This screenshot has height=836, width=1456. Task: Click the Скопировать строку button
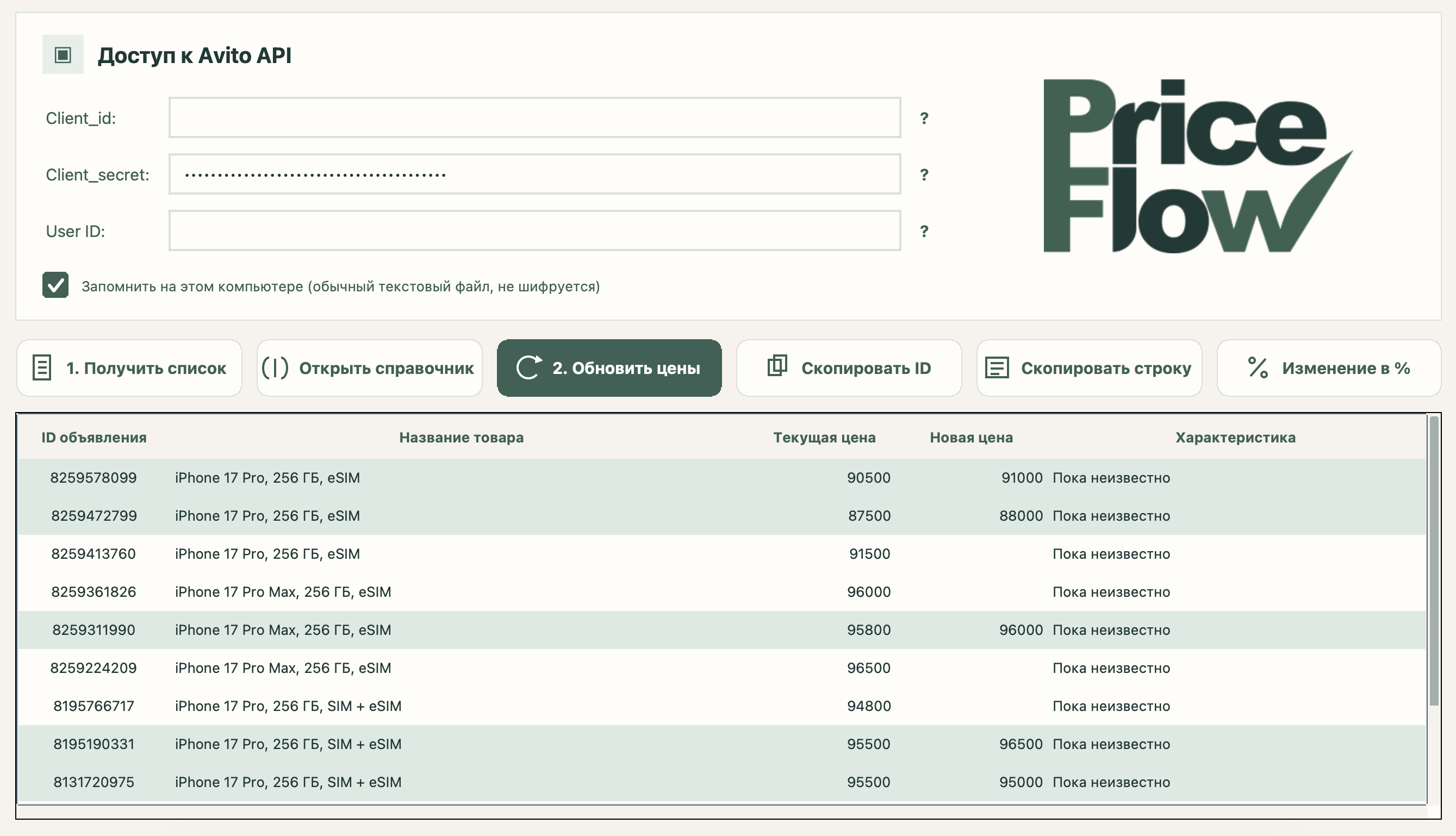tap(1089, 367)
